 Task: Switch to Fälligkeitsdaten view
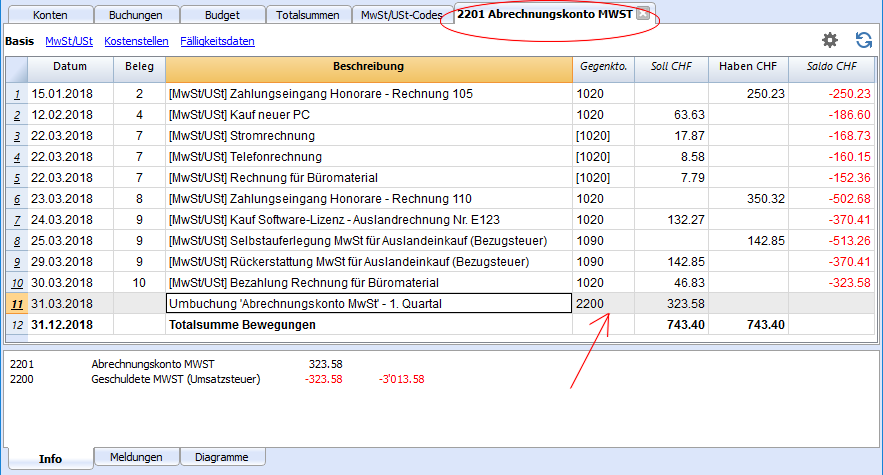(217, 41)
